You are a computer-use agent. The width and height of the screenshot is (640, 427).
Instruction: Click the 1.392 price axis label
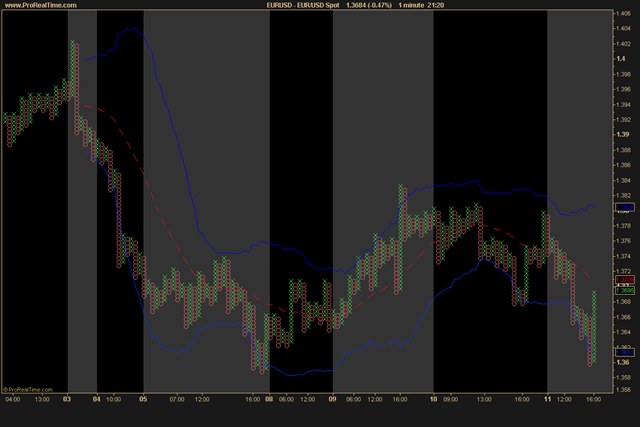[x=623, y=120]
